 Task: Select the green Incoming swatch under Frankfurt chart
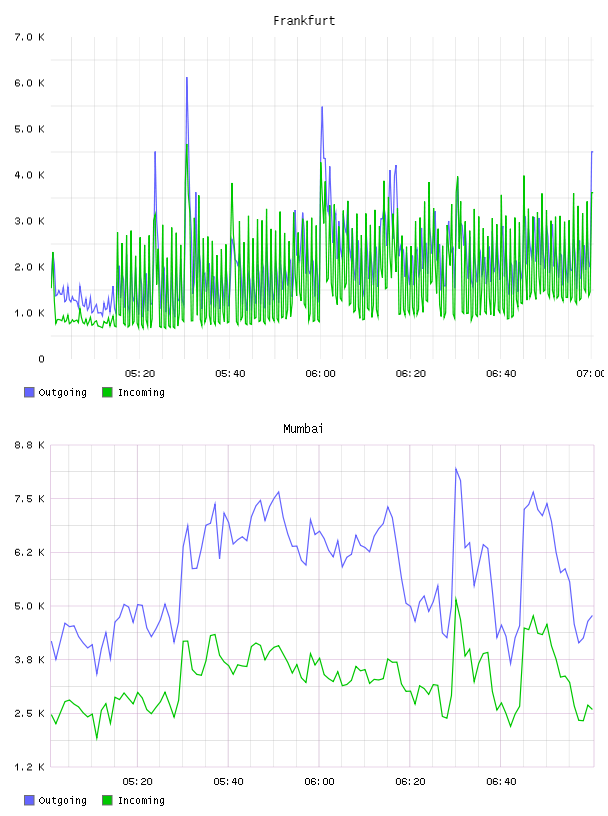tap(107, 392)
